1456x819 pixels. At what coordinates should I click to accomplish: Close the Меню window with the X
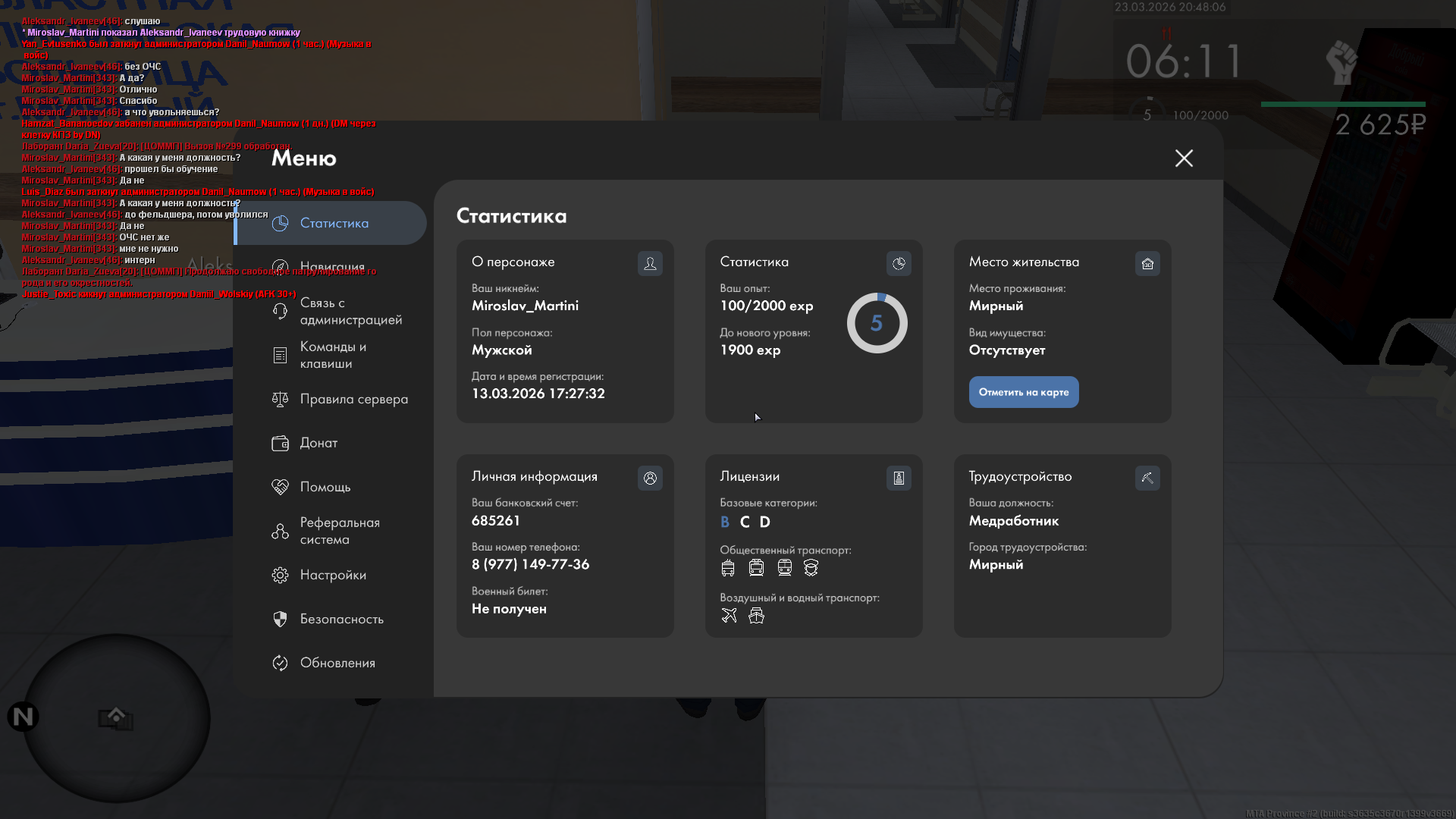click(1184, 158)
